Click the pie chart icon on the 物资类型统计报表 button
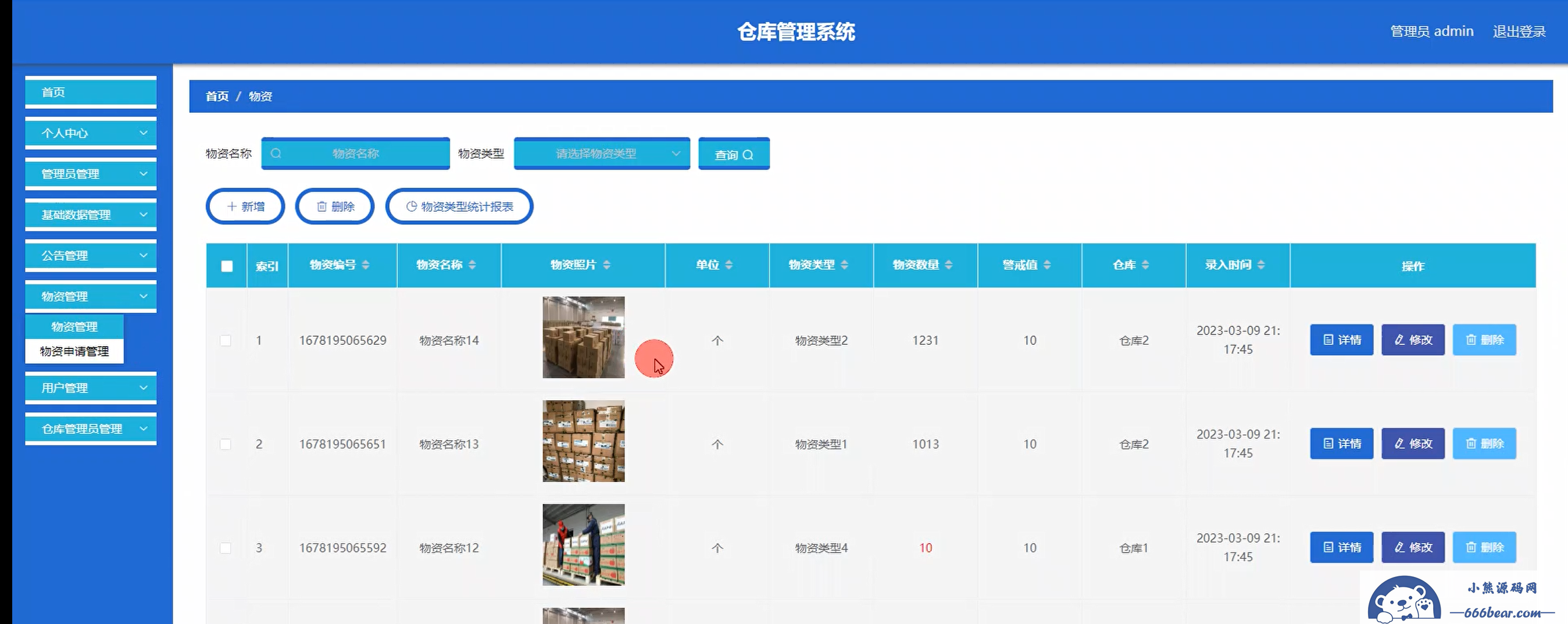 412,206
